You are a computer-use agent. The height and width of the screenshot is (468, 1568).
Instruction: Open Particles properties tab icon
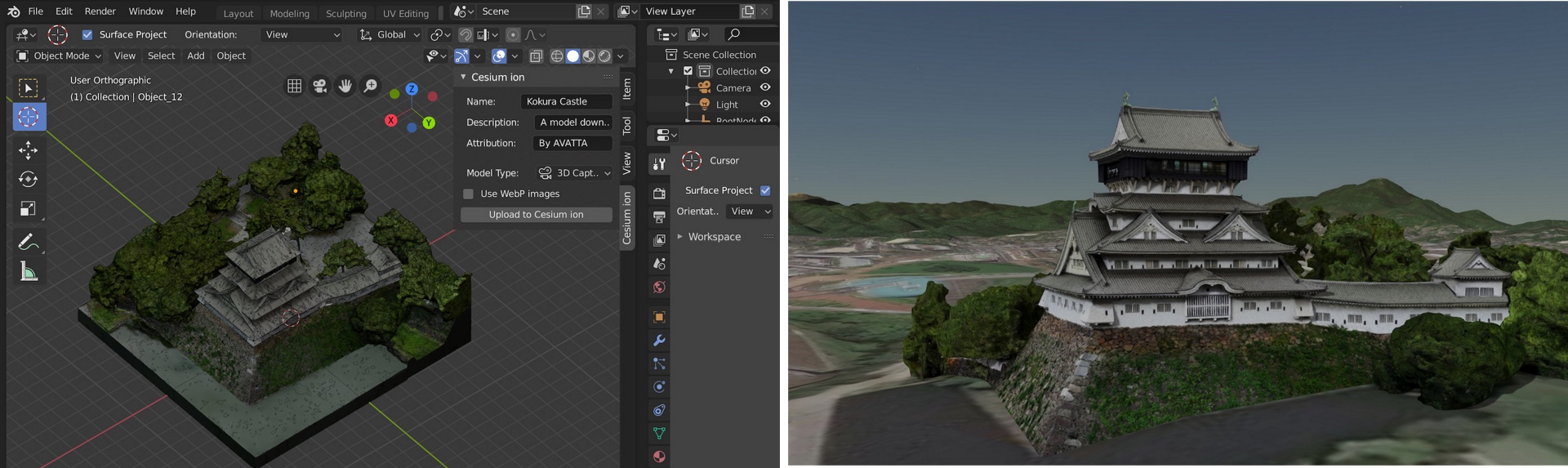coord(659,363)
